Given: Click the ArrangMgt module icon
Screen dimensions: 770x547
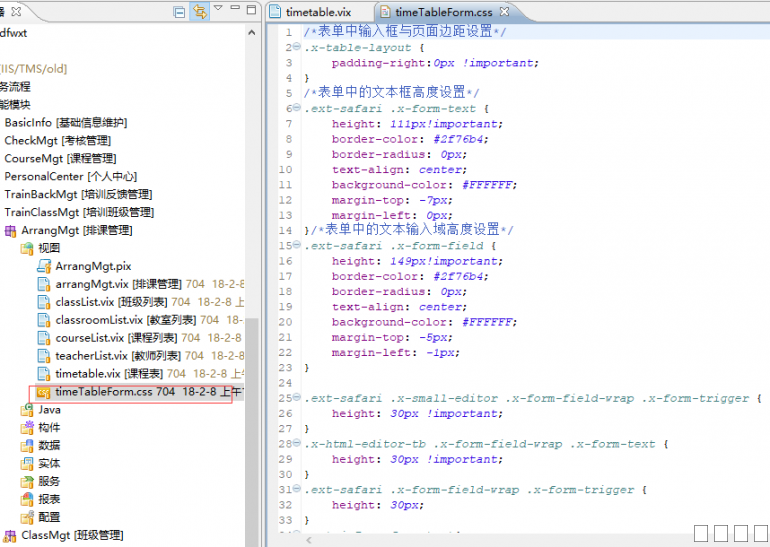Looking at the screenshot, I should [11, 231].
